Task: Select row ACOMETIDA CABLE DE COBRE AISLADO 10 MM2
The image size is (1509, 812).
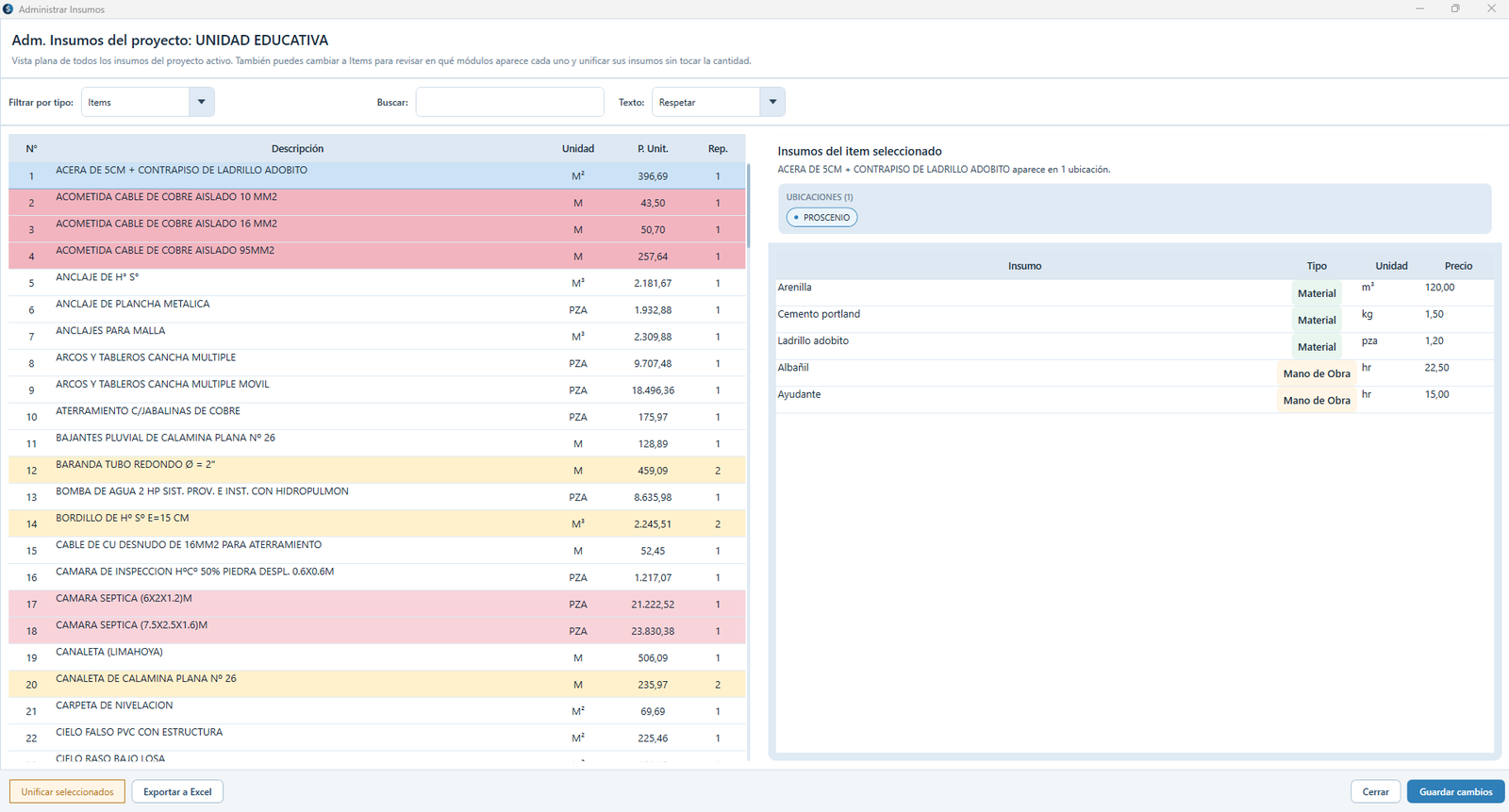Action: 377,203
